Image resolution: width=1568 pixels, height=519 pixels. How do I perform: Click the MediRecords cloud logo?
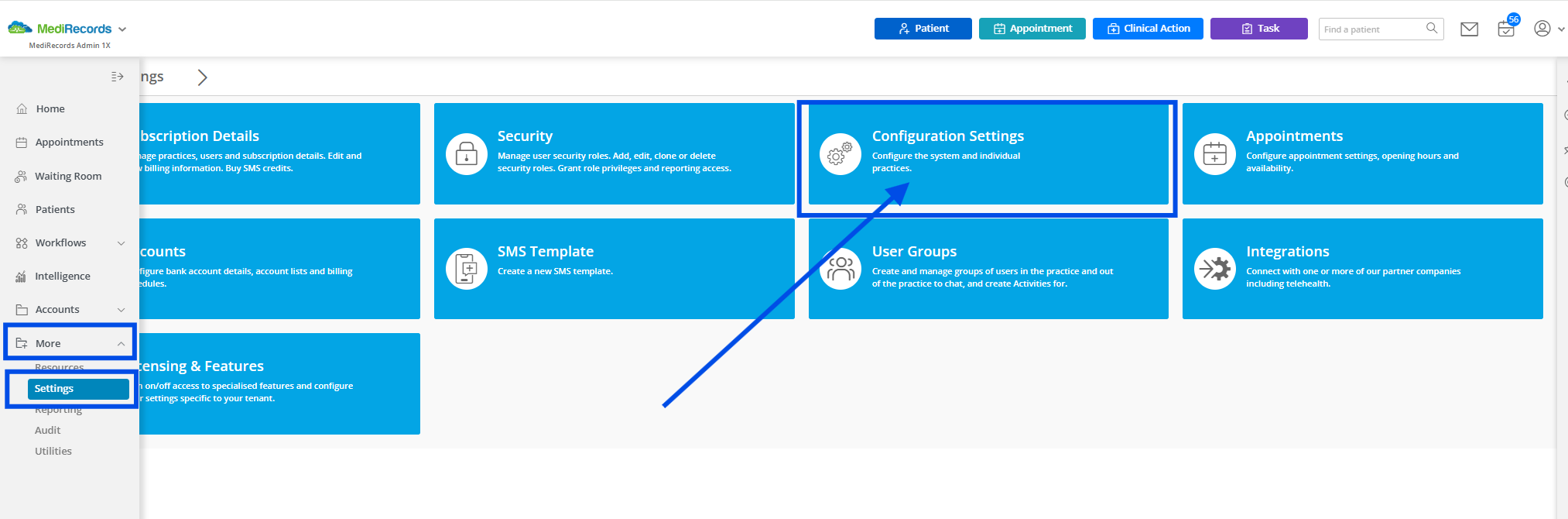pyautogui.click(x=20, y=28)
